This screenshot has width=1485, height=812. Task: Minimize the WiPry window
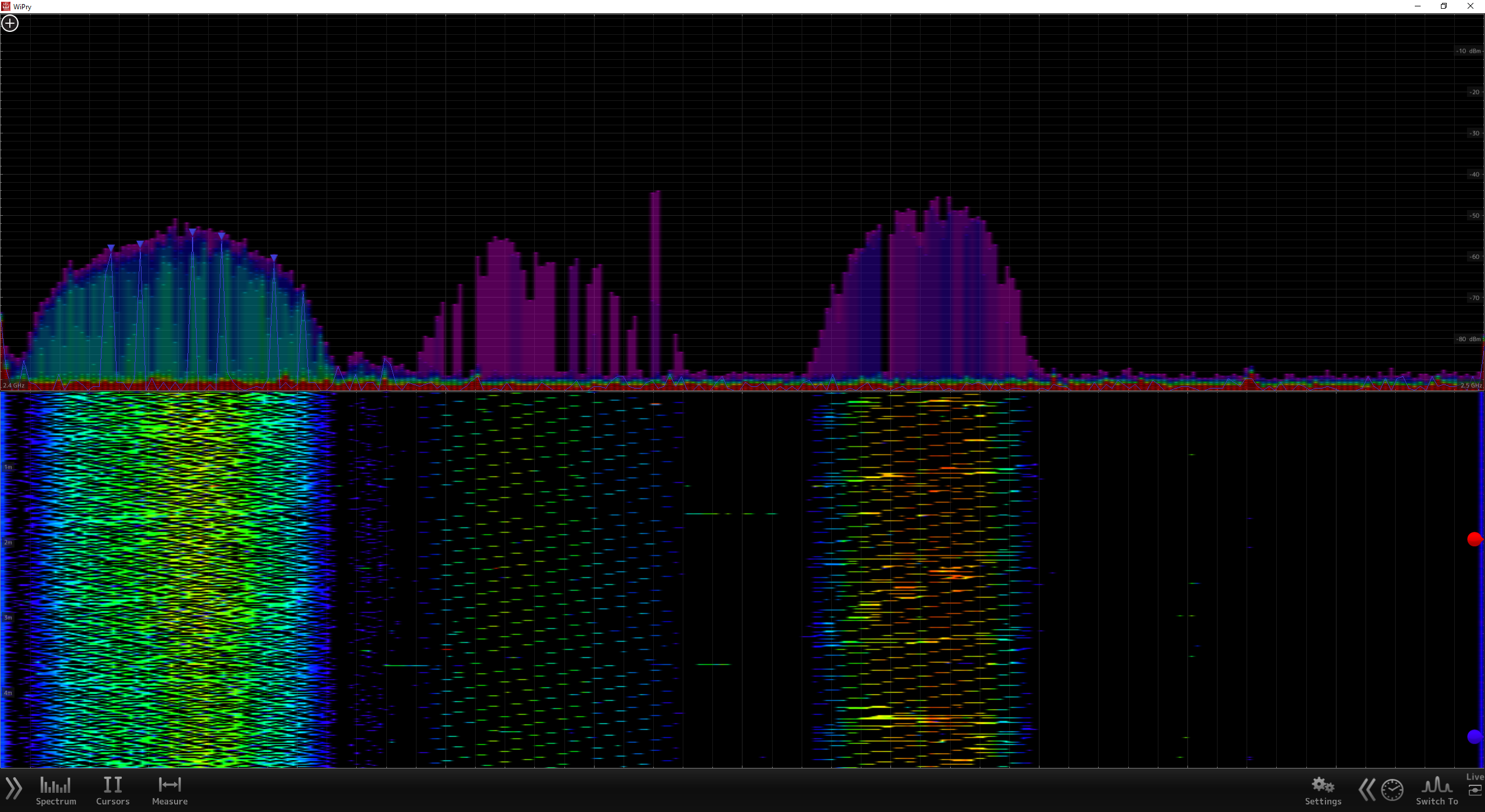tap(1417, 6)
